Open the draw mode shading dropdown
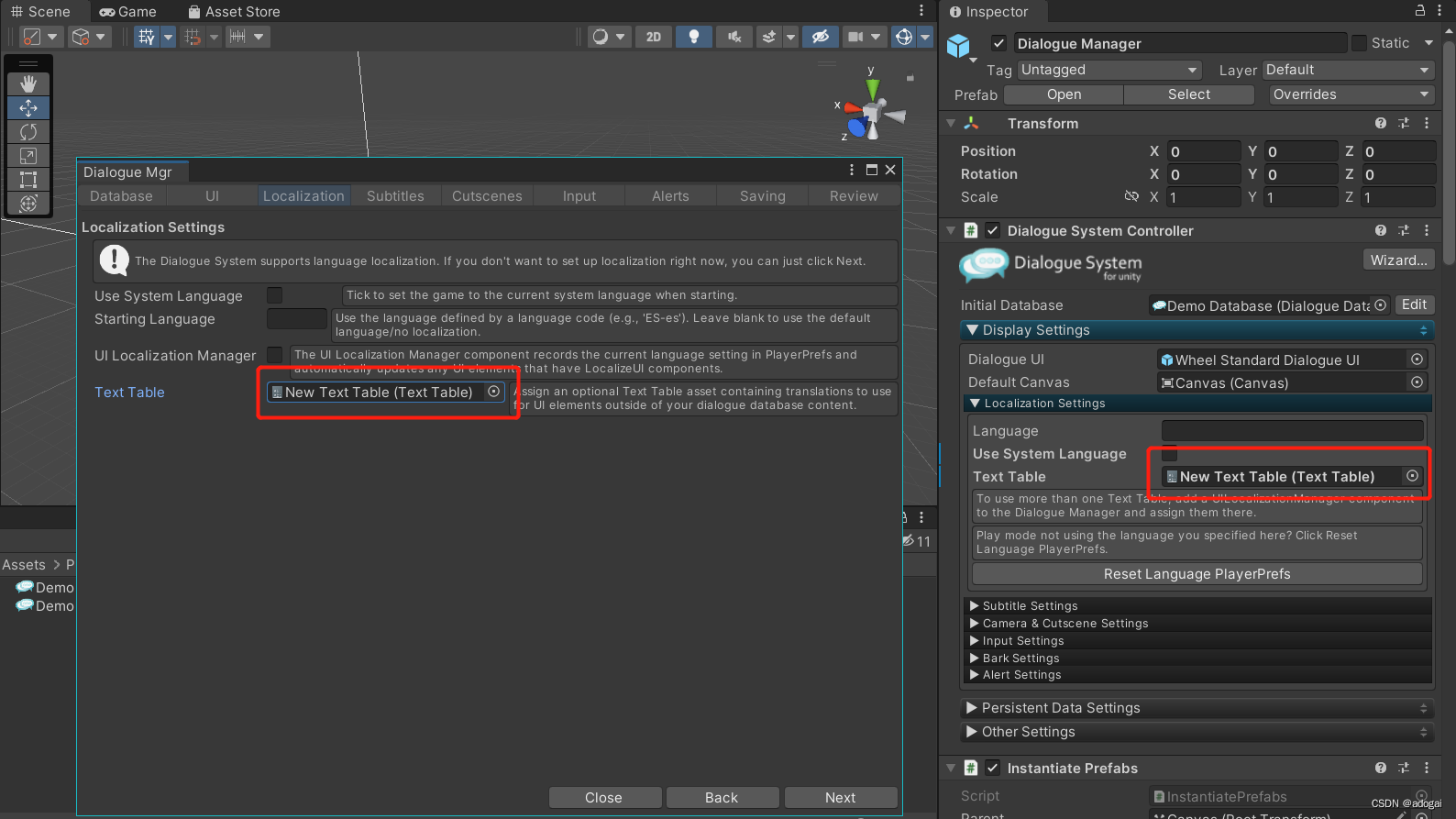 click(x=608, y=37)
